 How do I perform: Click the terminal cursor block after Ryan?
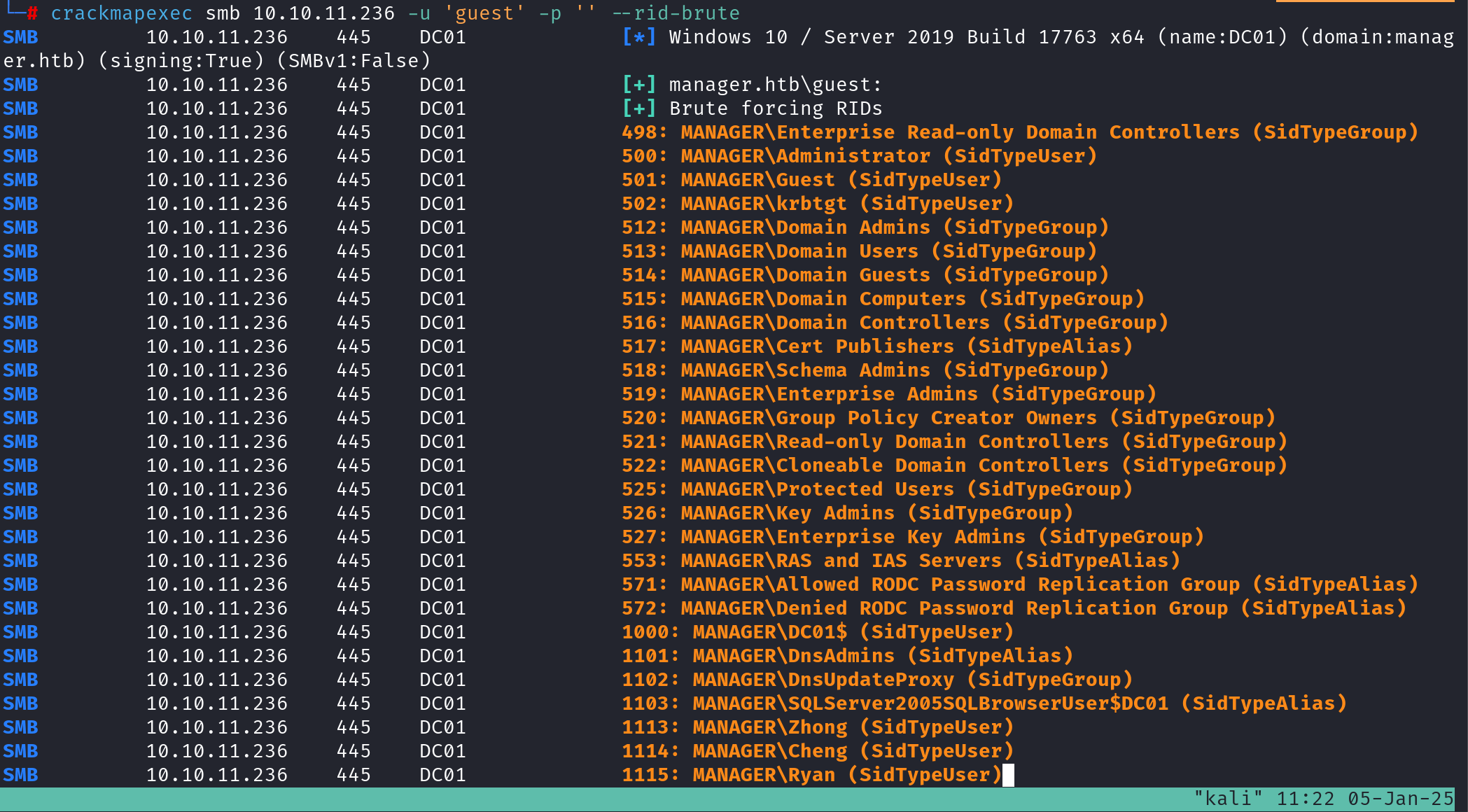[1008, 775]
